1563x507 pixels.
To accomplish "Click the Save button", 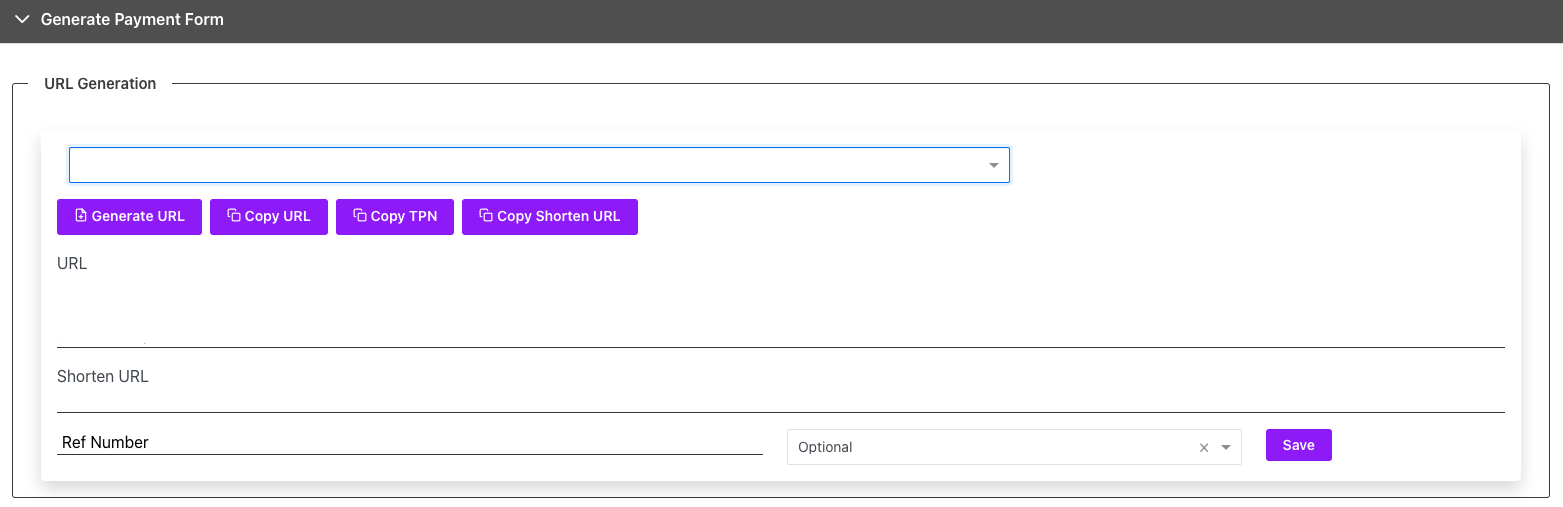I will [x=1298, y=445].
